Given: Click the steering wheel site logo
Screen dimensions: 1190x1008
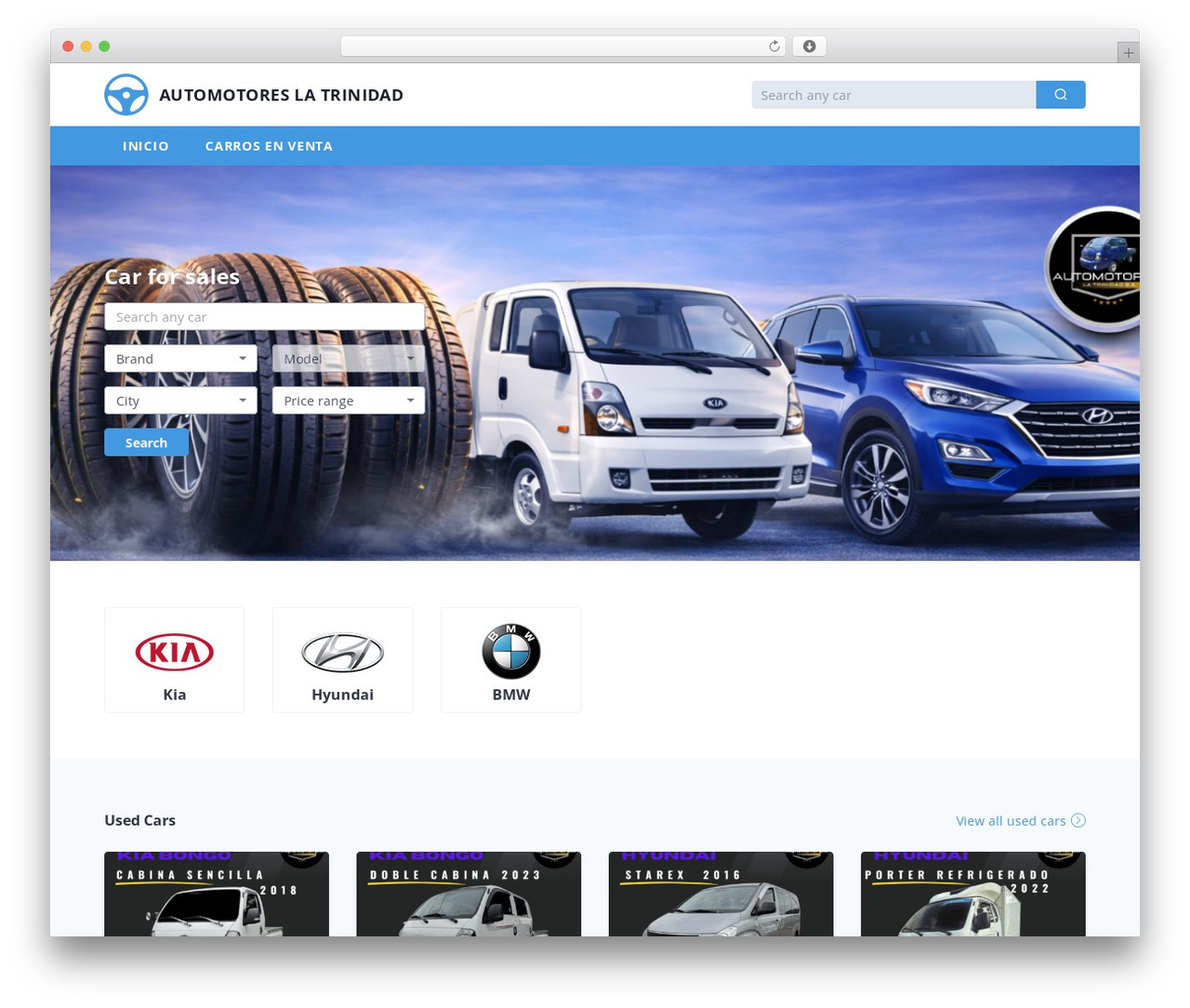Looking at the screenshot, I should click(126, 95).
